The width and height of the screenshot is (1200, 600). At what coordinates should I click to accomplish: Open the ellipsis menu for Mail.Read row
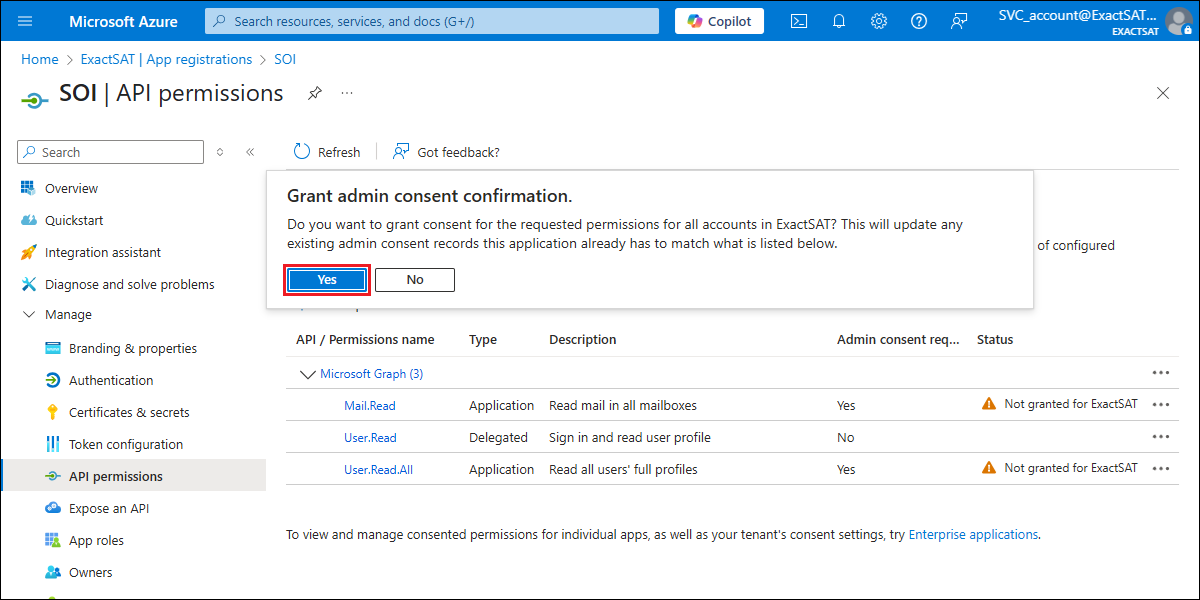pos(1160,405)
